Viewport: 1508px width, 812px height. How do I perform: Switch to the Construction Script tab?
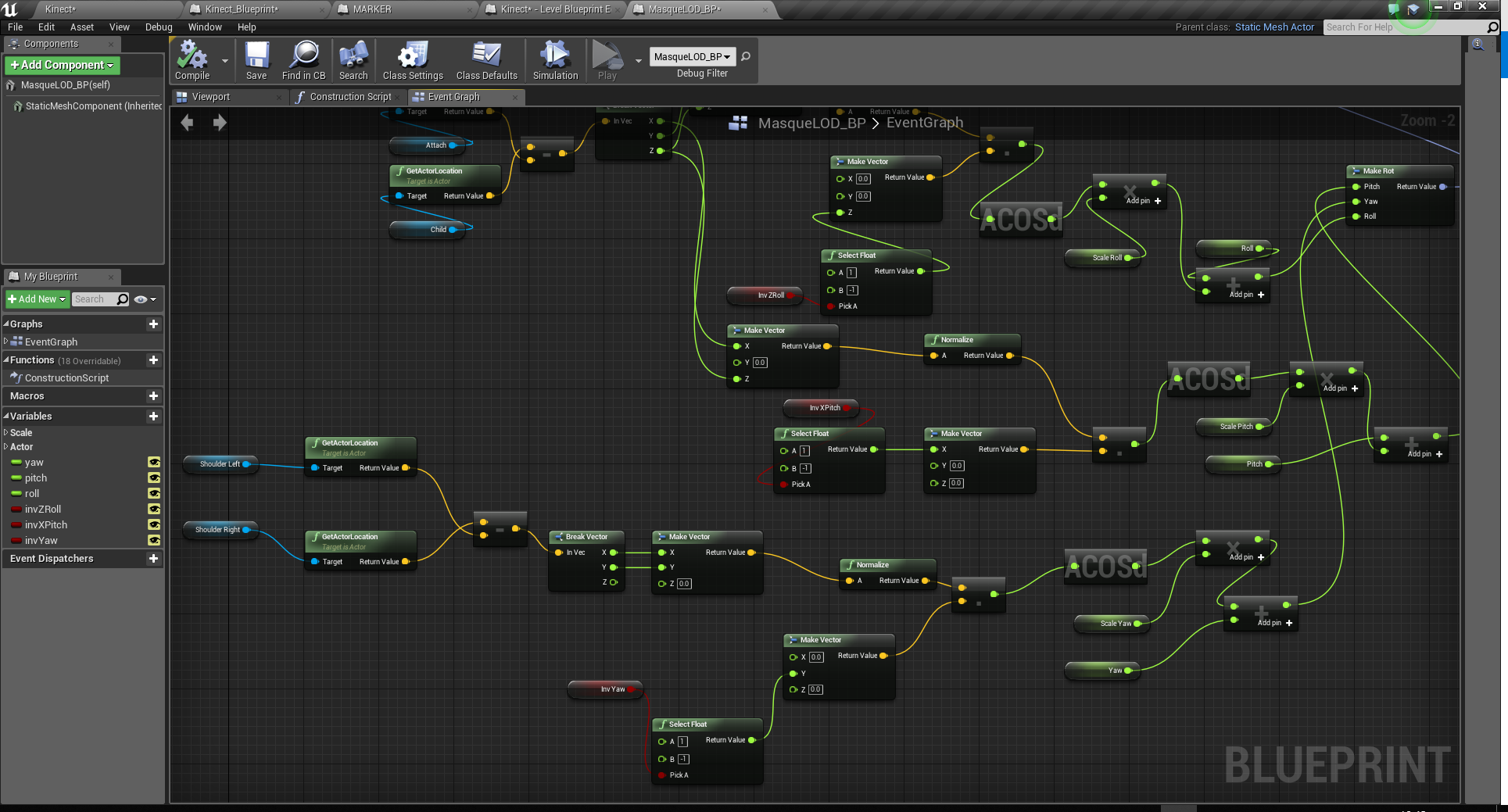(x=350, y=97)
